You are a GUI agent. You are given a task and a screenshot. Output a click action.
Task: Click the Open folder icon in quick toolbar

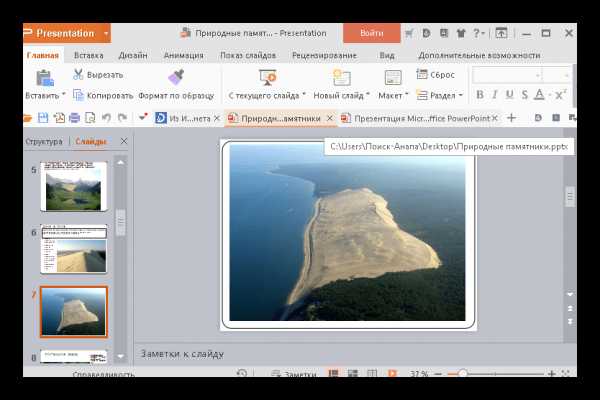27,118
